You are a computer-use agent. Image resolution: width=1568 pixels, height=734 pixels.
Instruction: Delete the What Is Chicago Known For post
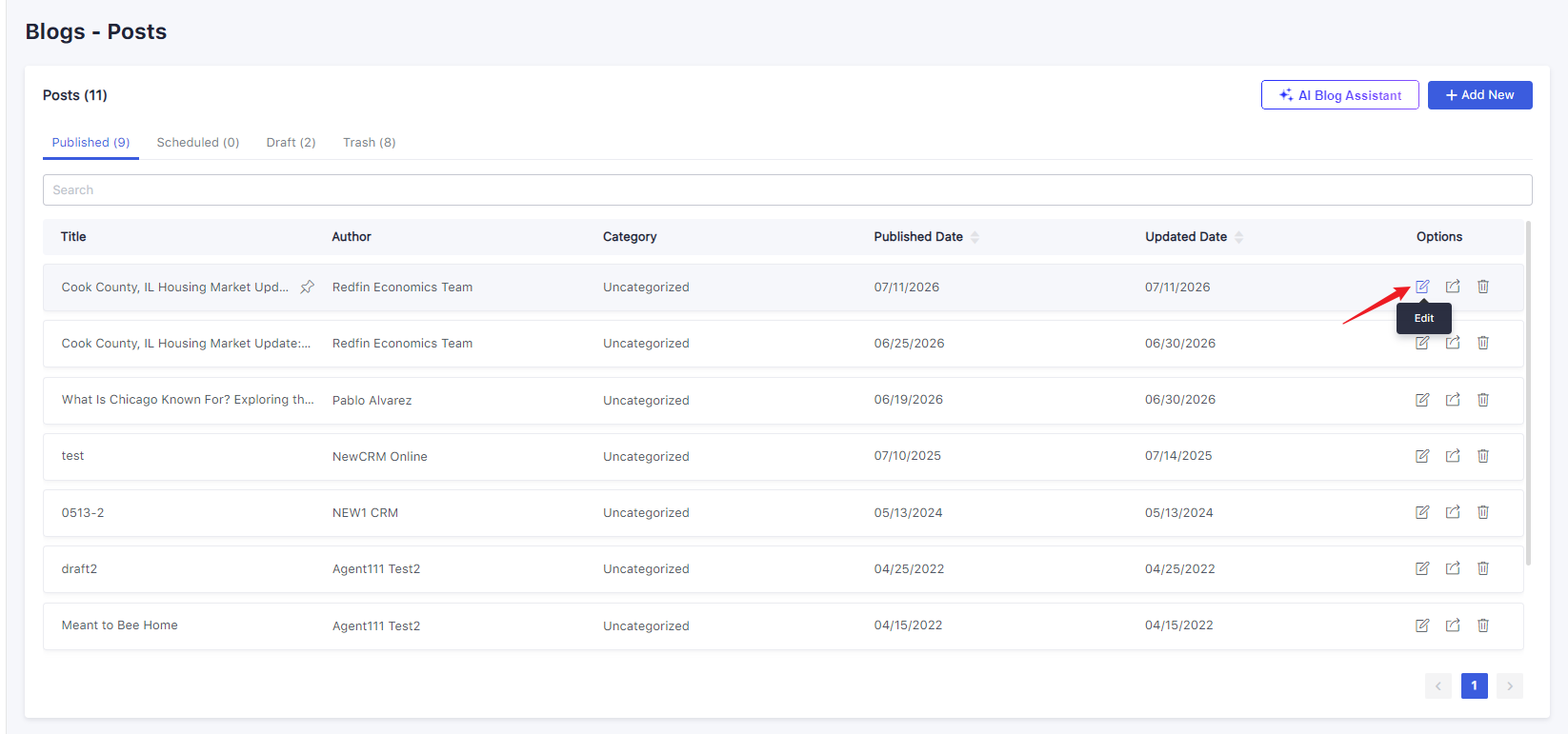click(x=1483, y=400)
